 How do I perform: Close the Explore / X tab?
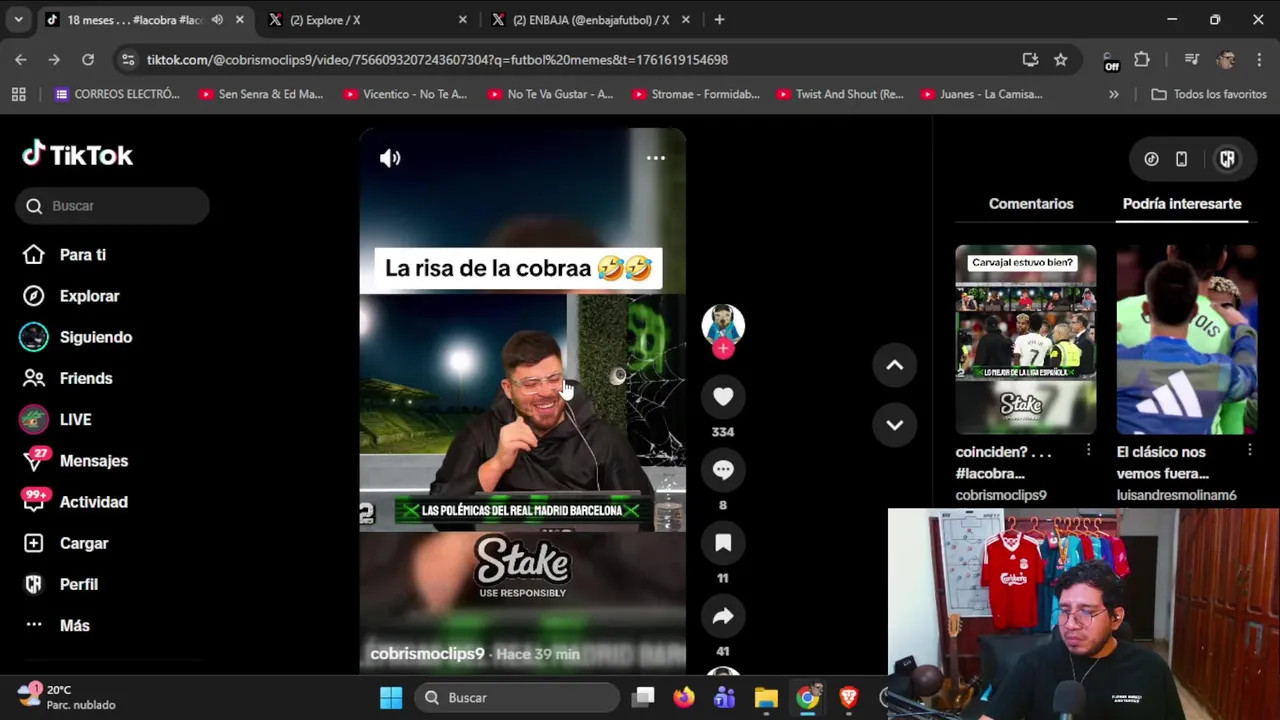(x=462, y=20)
